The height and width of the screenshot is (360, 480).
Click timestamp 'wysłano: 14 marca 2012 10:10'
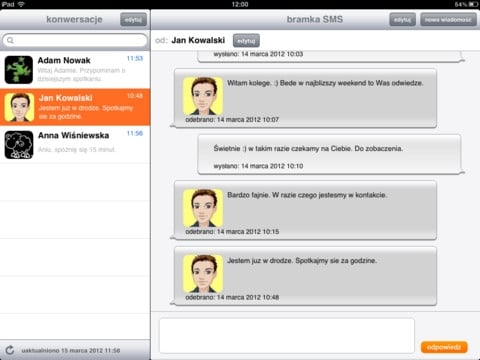tap(258, 166)
